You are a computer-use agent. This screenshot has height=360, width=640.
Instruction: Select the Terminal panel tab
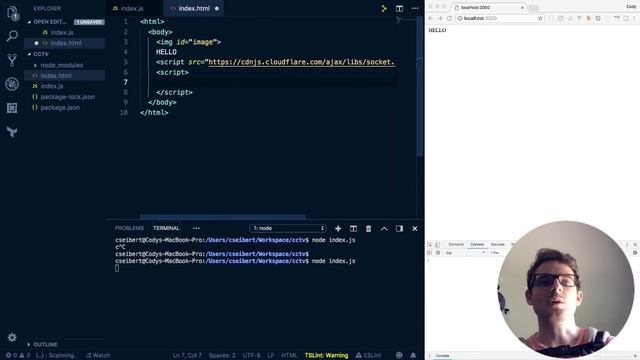point(166,228)
